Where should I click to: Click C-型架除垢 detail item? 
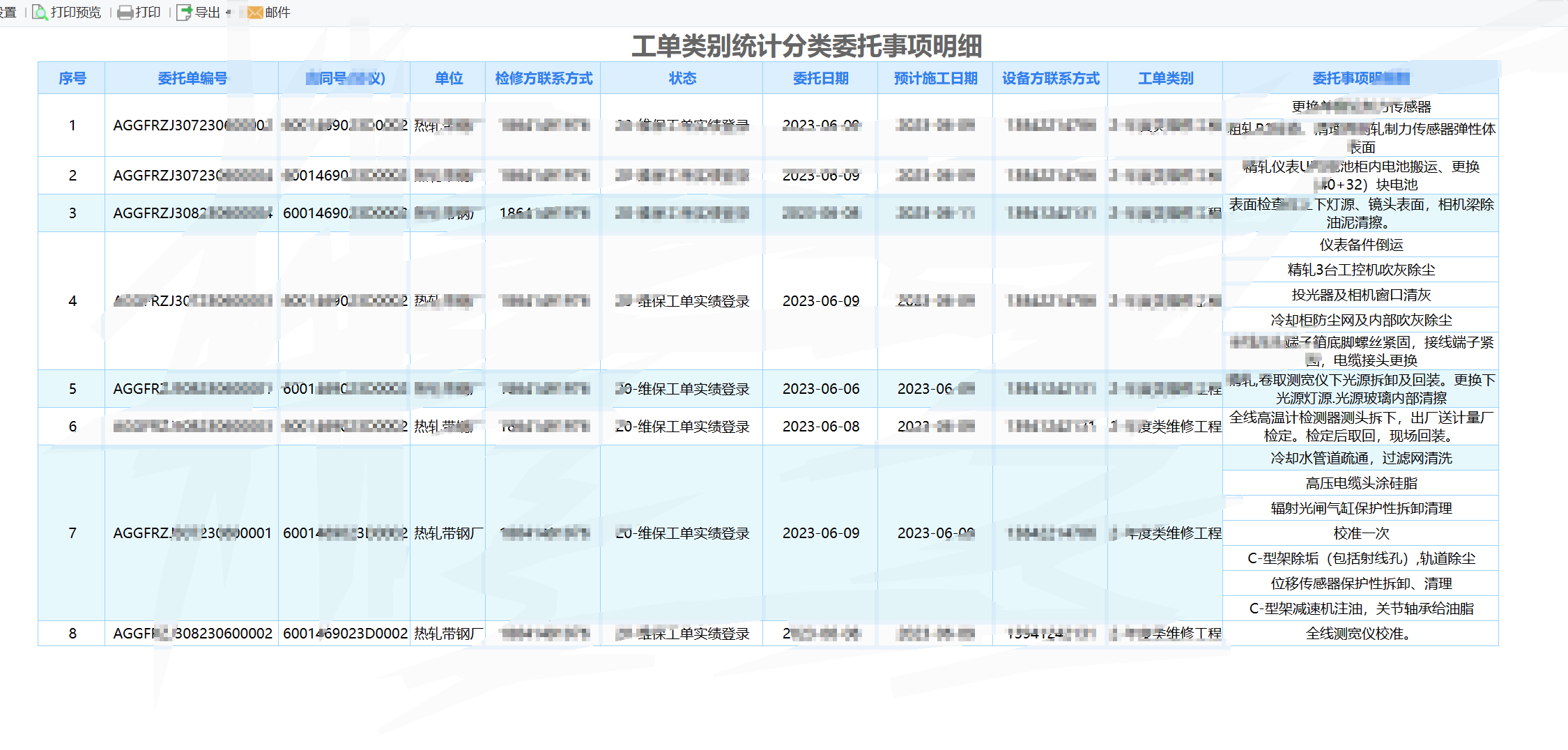(1361, 558)
